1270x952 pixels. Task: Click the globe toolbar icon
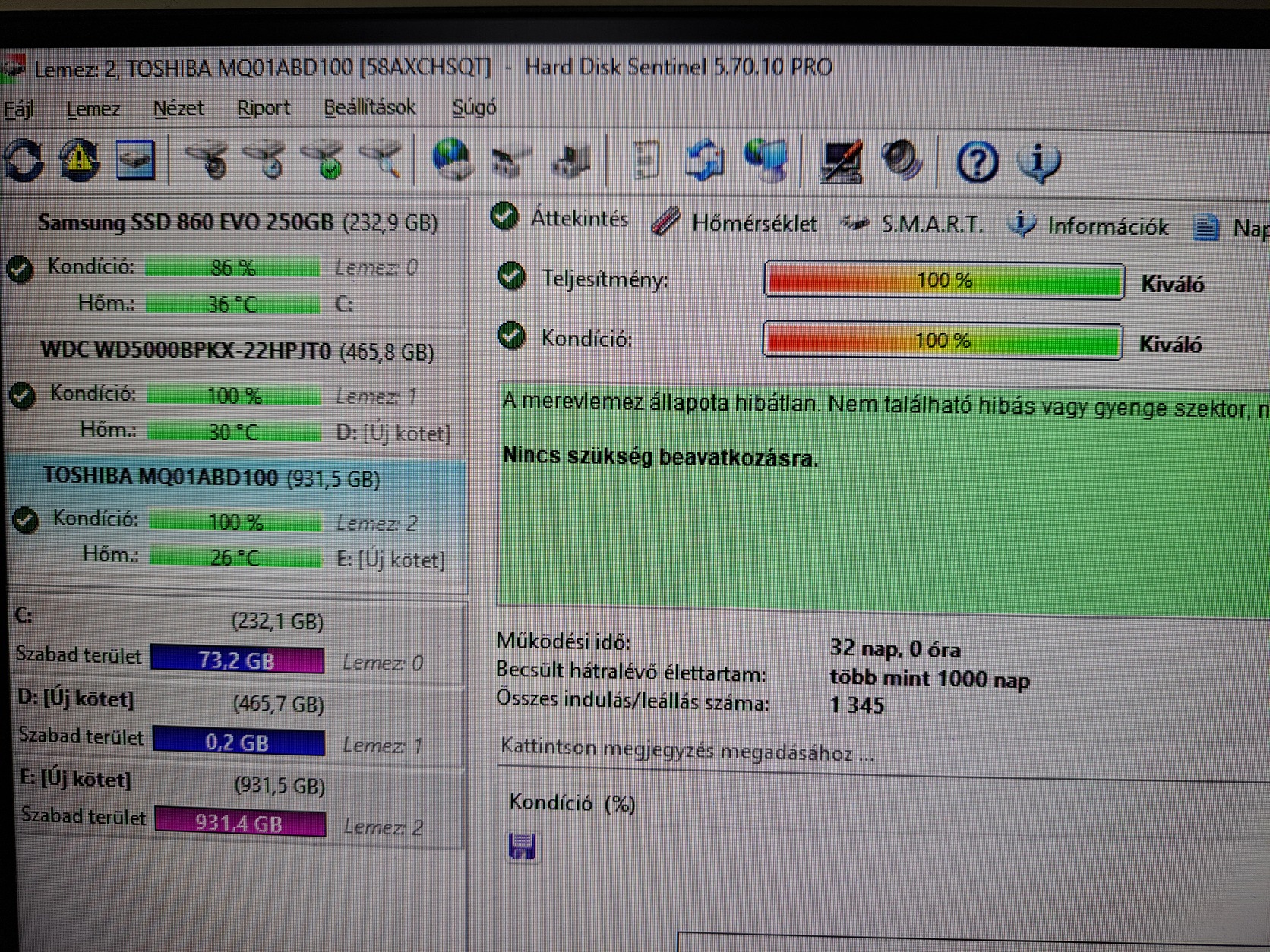point(453,159)
